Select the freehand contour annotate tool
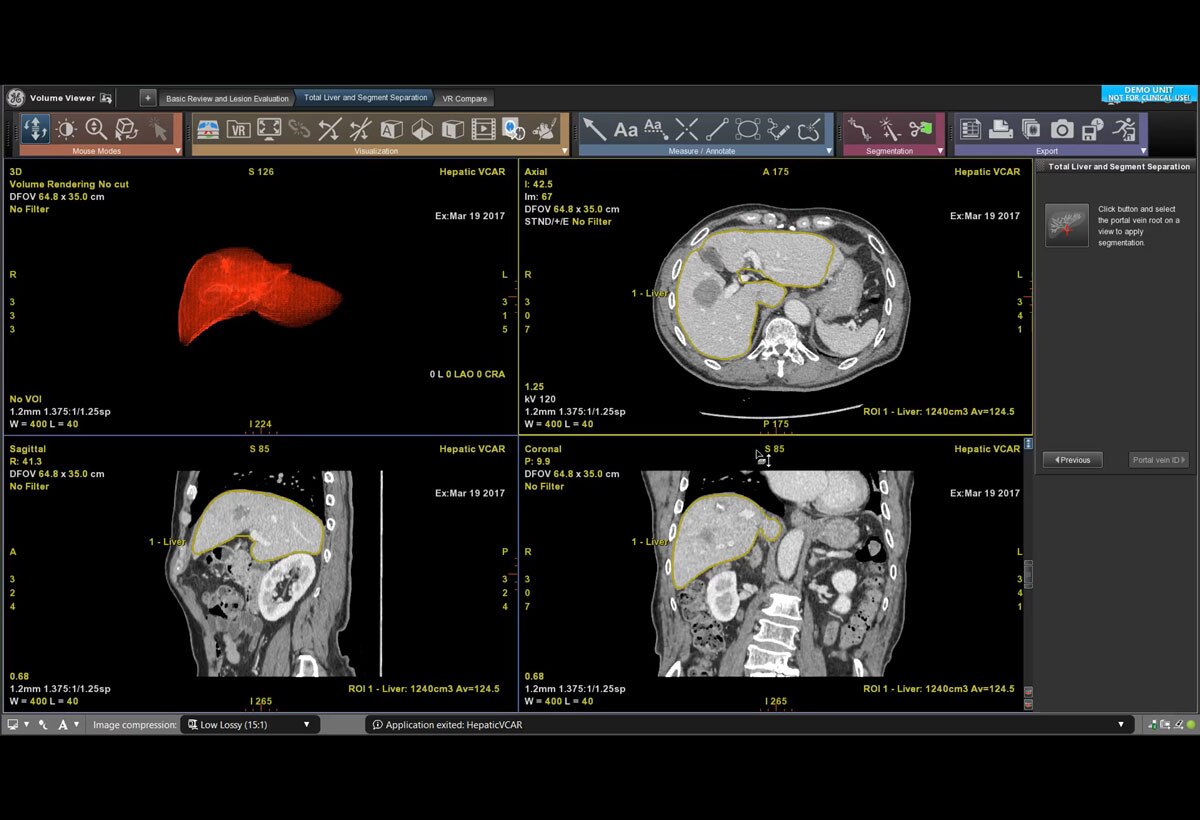Viewport: 1200px width, 820px height. click(x=810, y=129)
